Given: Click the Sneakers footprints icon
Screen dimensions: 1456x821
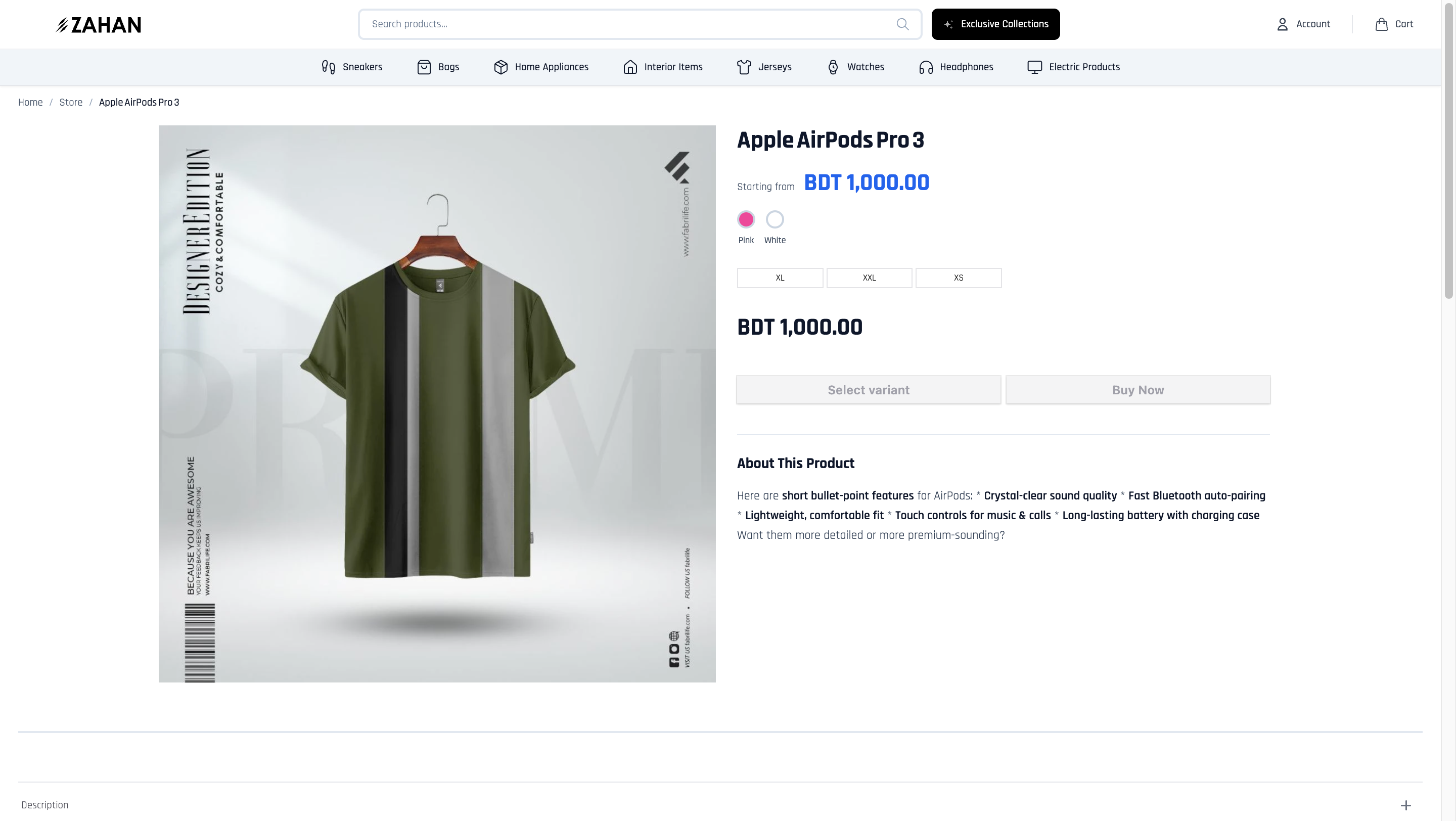Looking at the screenshot, I should (x=328, y=67).
